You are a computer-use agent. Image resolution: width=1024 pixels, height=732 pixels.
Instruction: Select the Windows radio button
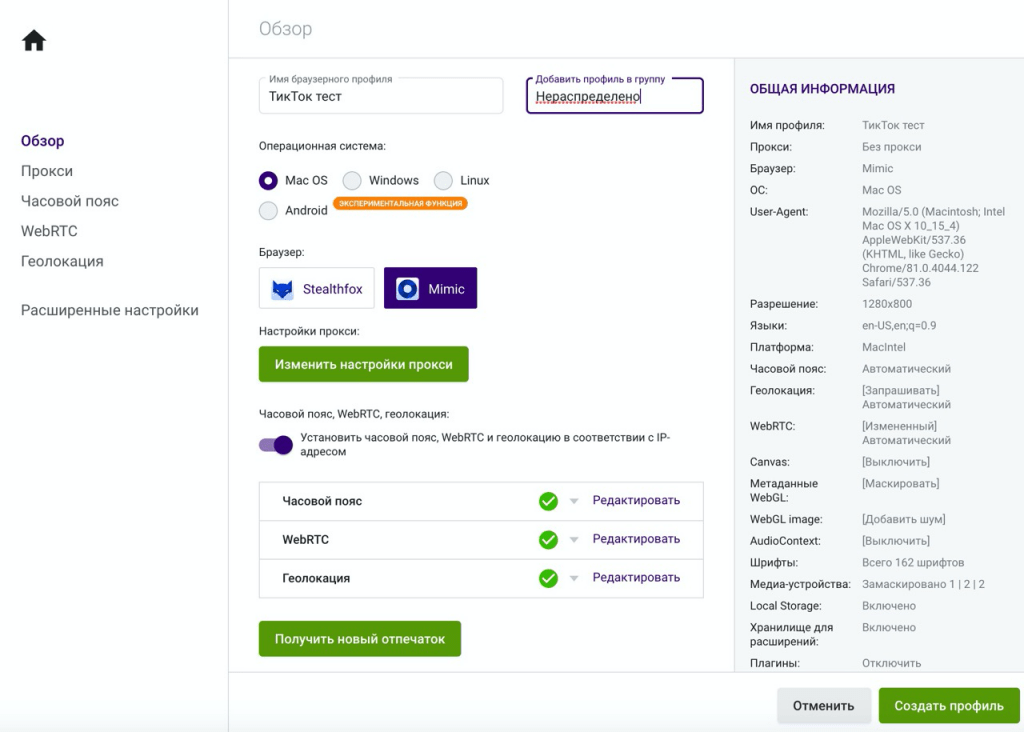(352, 181)
